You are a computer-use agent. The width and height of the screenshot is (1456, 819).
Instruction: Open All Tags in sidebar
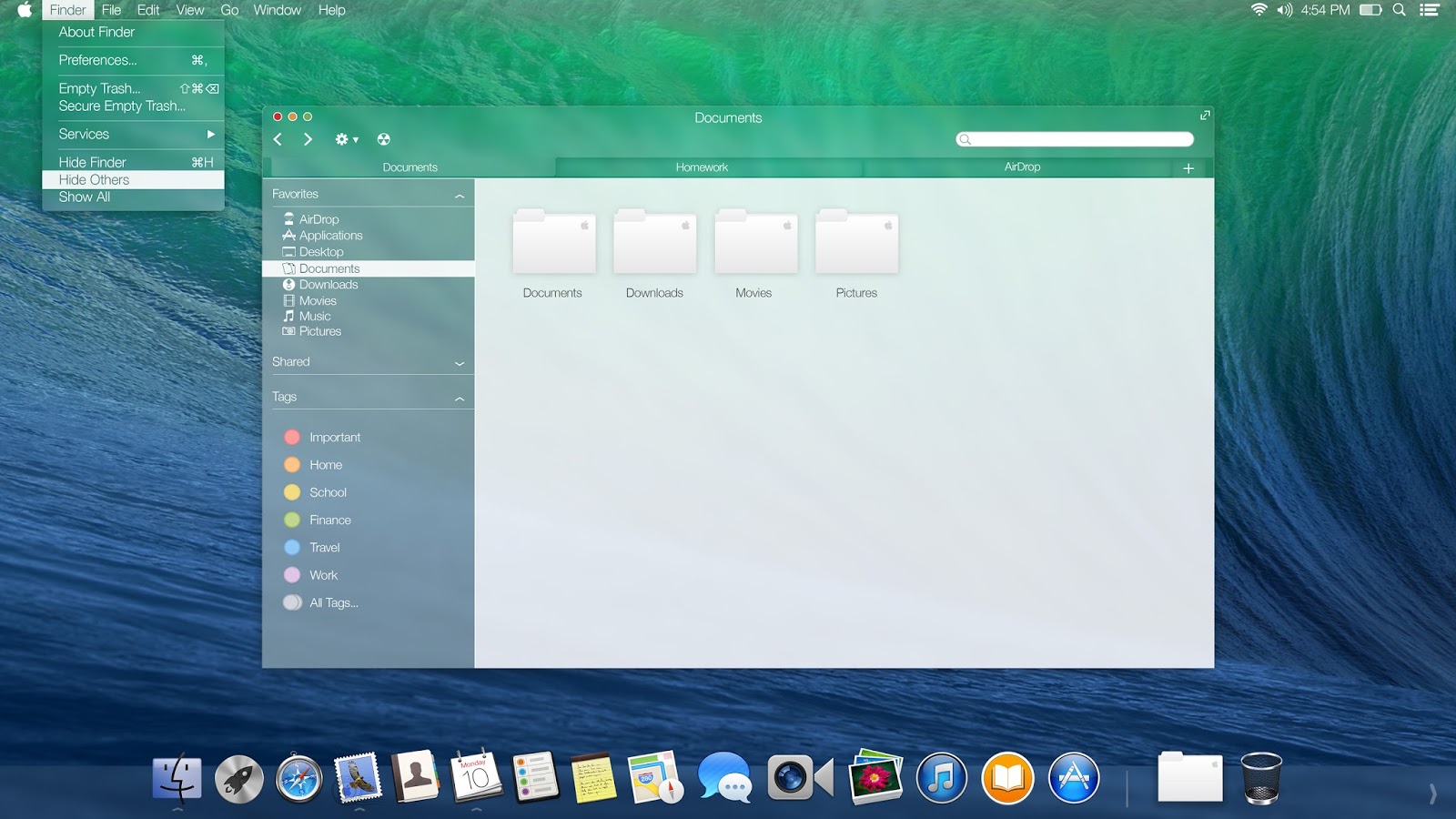tap(321, 602)
